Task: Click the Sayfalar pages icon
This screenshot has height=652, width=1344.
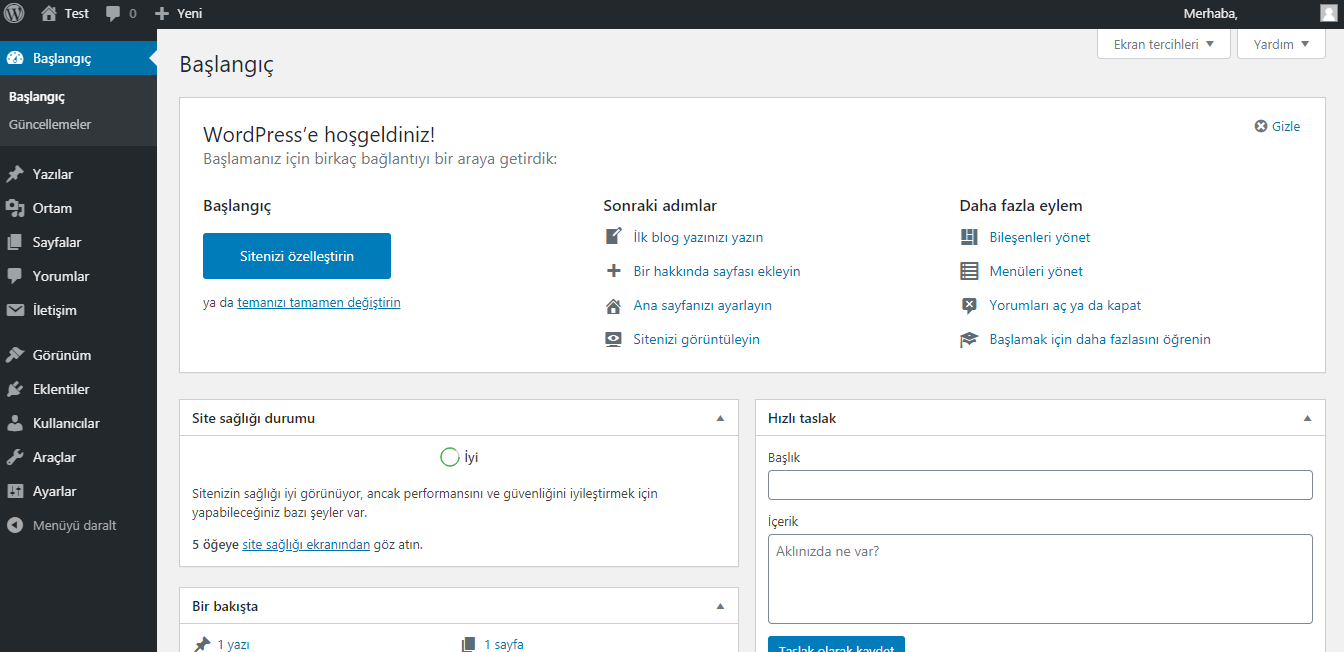Action: (15, 242)
